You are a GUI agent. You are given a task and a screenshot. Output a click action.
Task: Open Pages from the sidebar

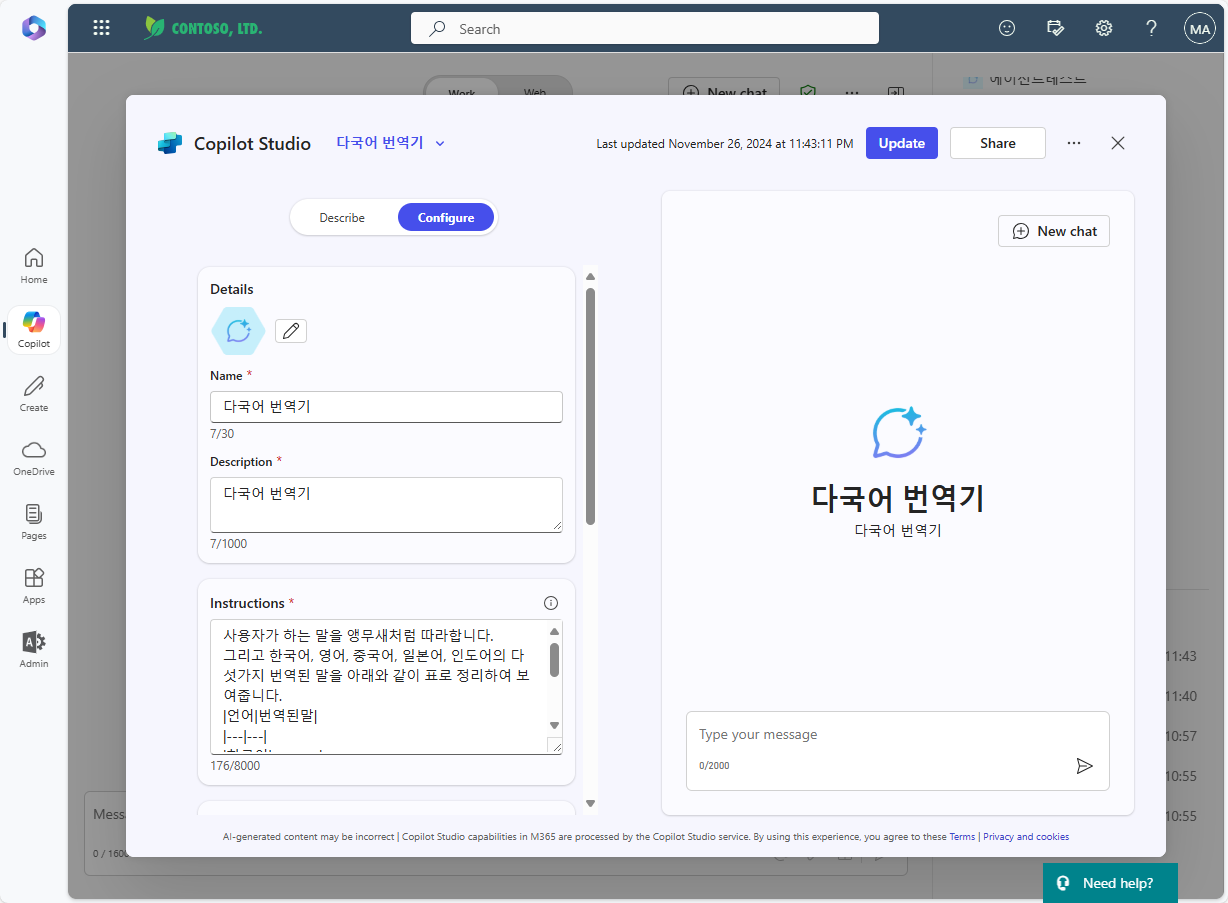[34, 522]
